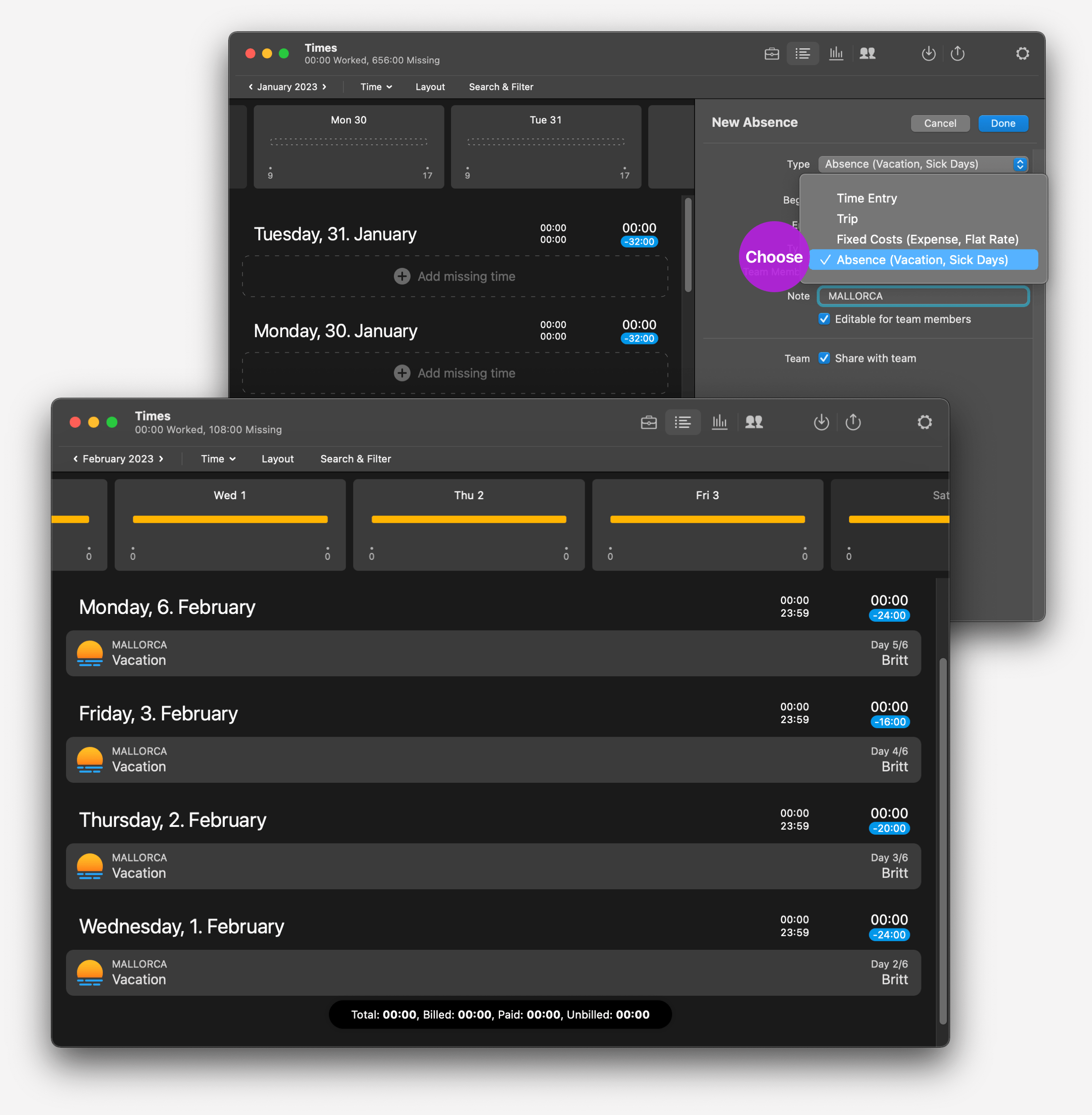Click export share icon in January window

pos(957,54)
